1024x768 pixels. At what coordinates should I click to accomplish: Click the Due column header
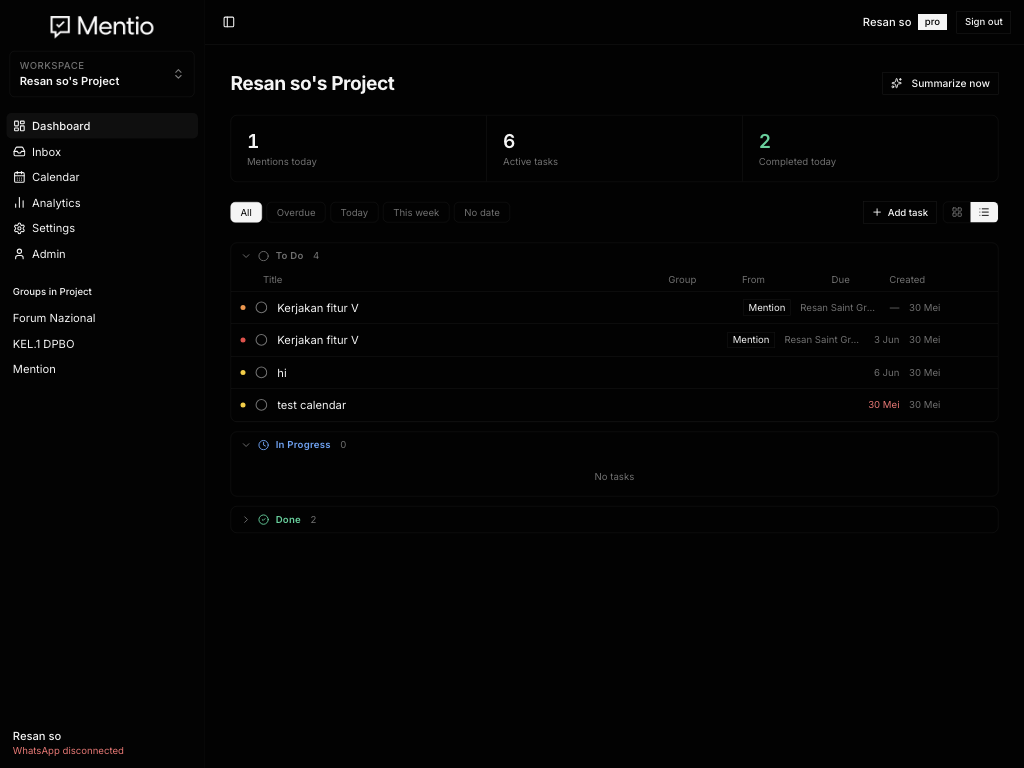point(840,280)
